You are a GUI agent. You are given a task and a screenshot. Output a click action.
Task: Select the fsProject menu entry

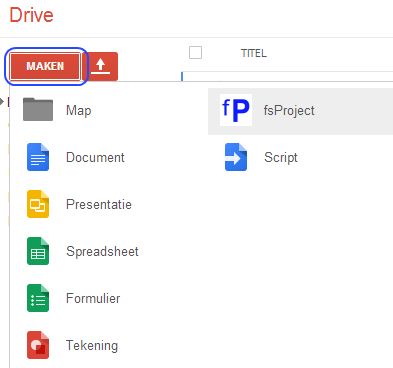tap(300, 111)
